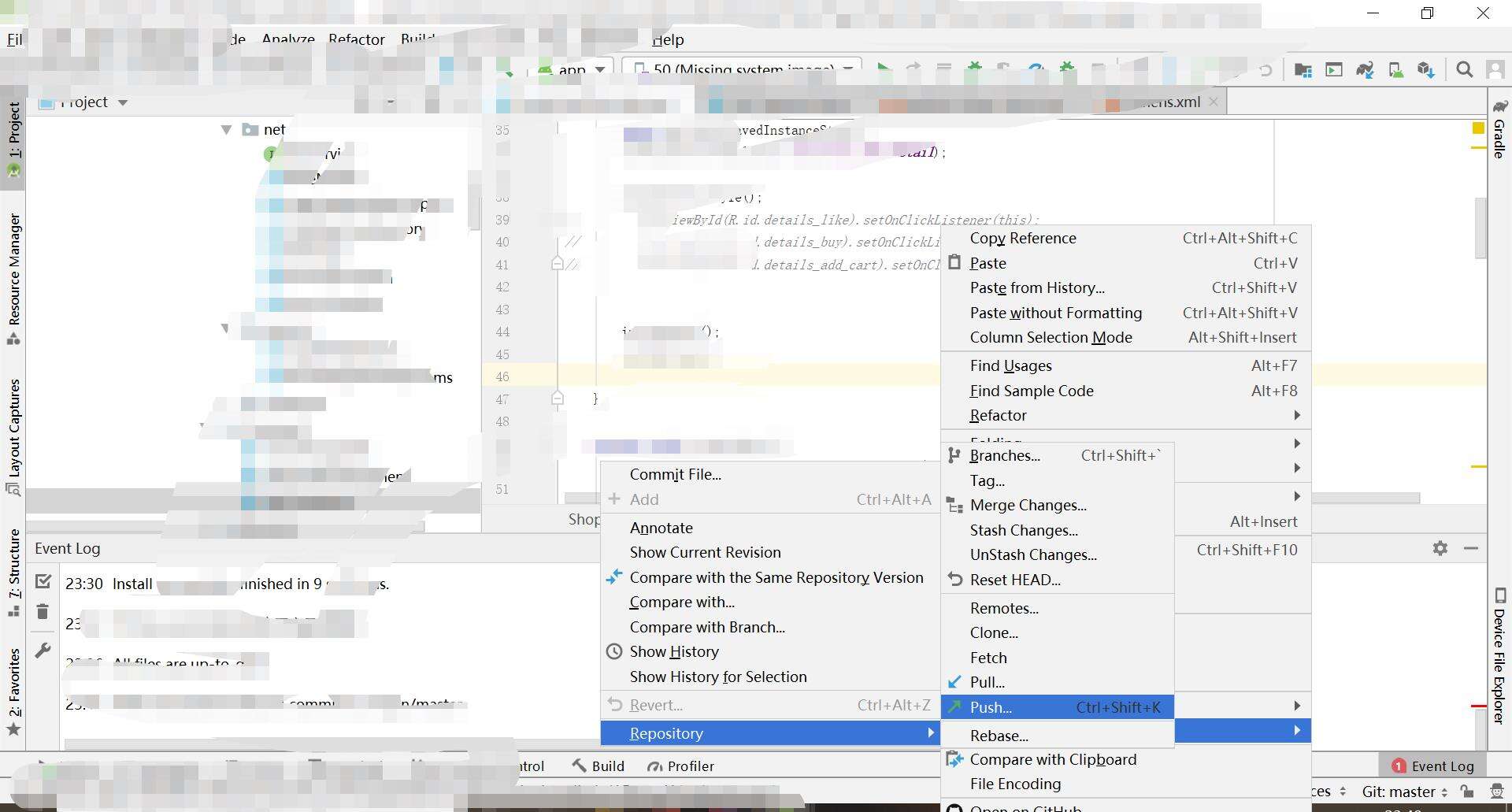The width and height of the screenshot is (1512, 812).
Task: Click the inspections inspector icon in status bar
Action: pos(1496,792)
